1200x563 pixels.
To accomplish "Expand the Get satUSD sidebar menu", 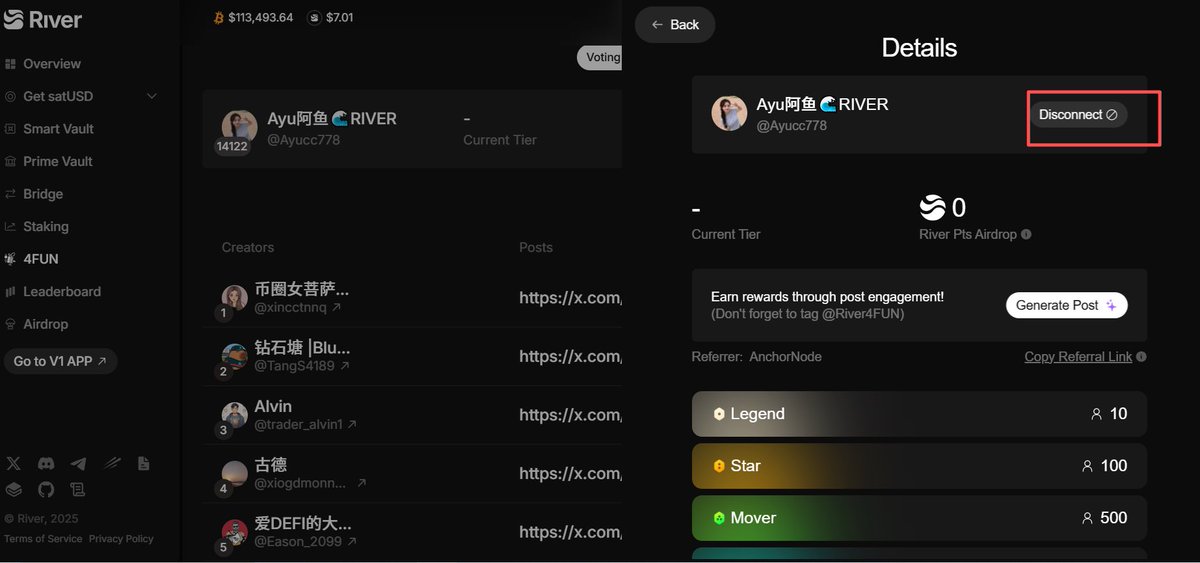I will pyautogui.click(x=81, y=96).
